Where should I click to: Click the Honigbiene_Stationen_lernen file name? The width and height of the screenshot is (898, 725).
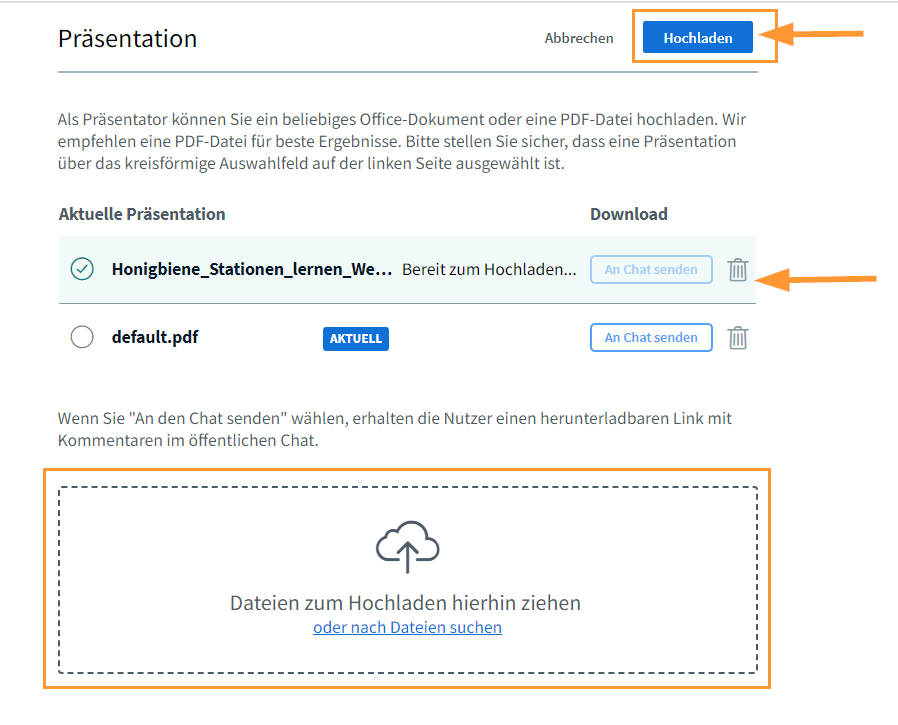point(251,269)
